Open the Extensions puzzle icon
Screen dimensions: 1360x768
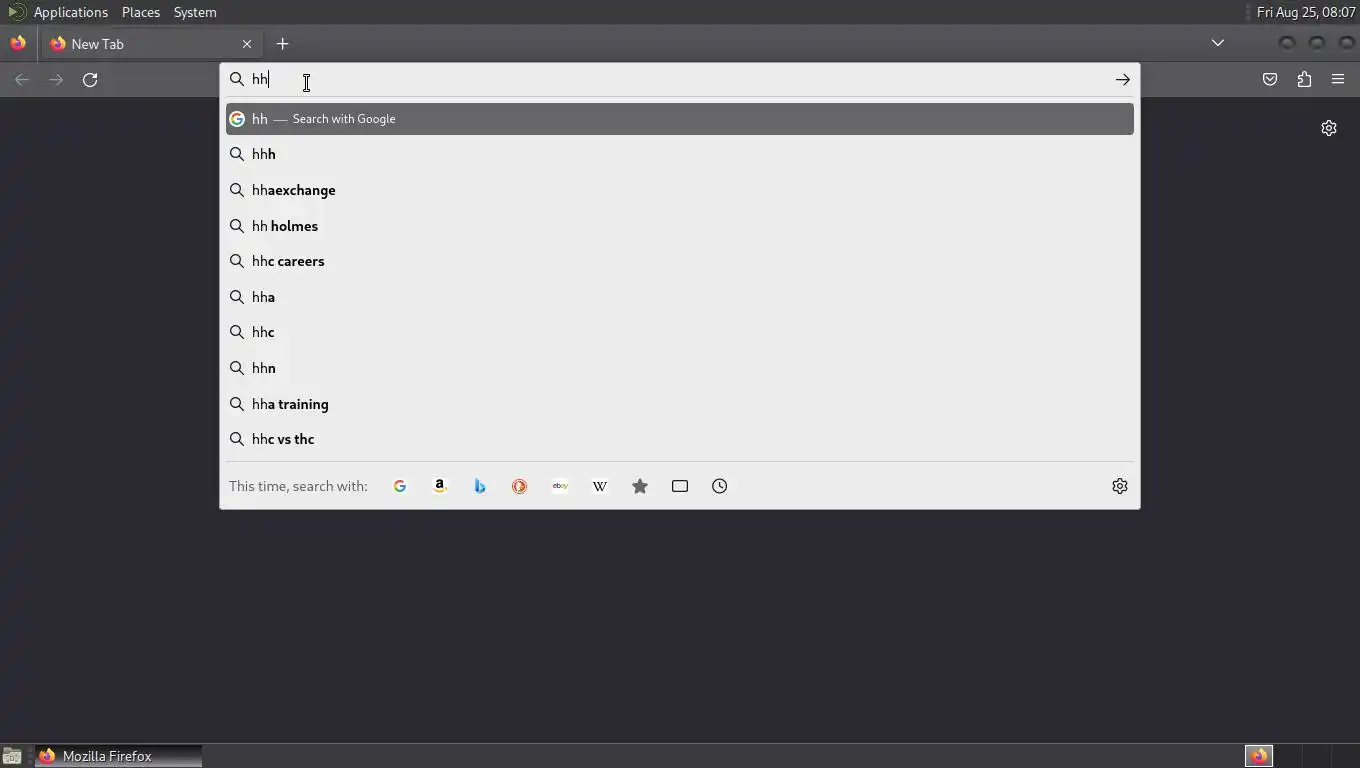click(x=1304, y=80)
